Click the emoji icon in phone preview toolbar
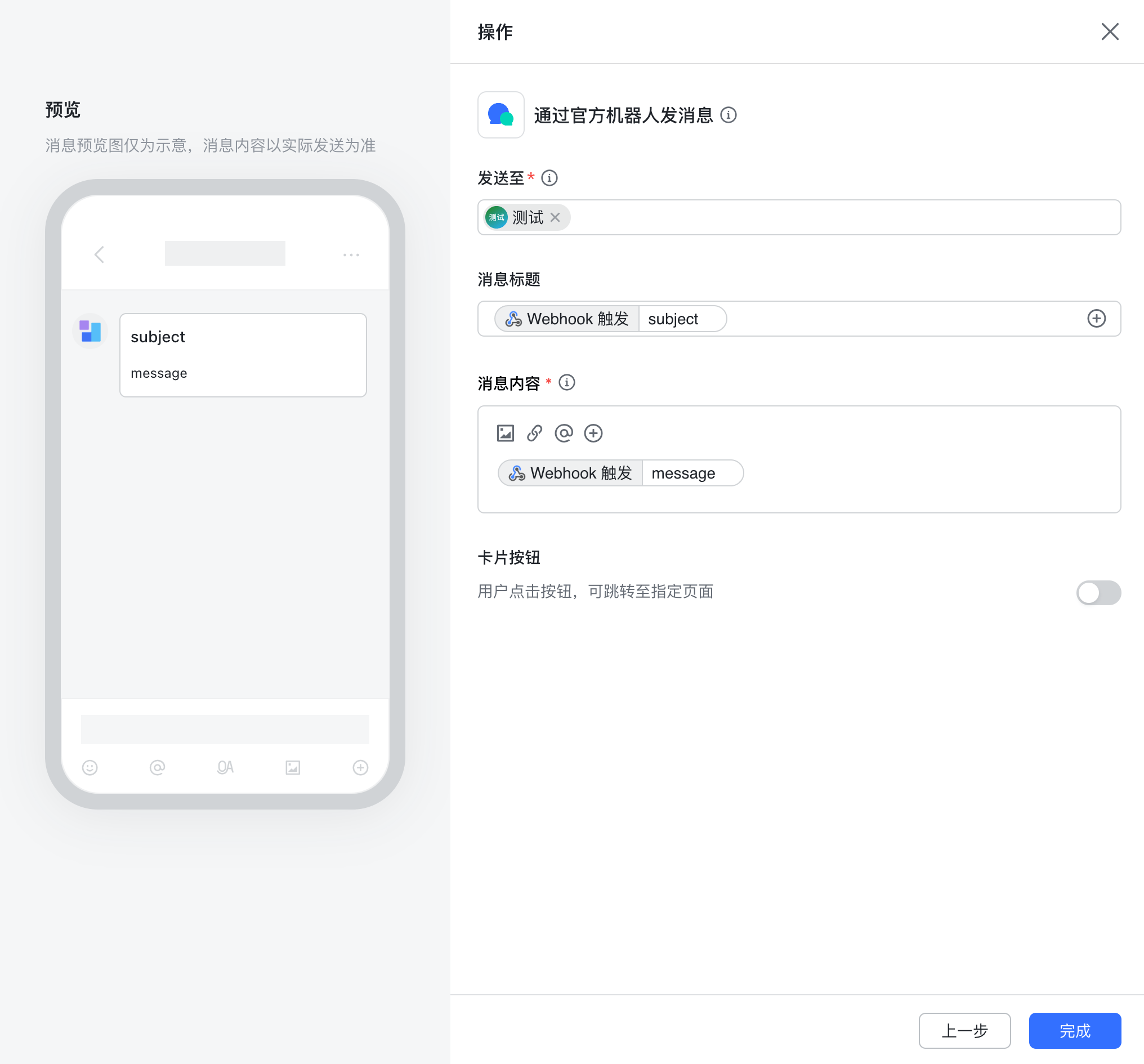This screenshot has width=1144, height=1064. tap(90, 768)
